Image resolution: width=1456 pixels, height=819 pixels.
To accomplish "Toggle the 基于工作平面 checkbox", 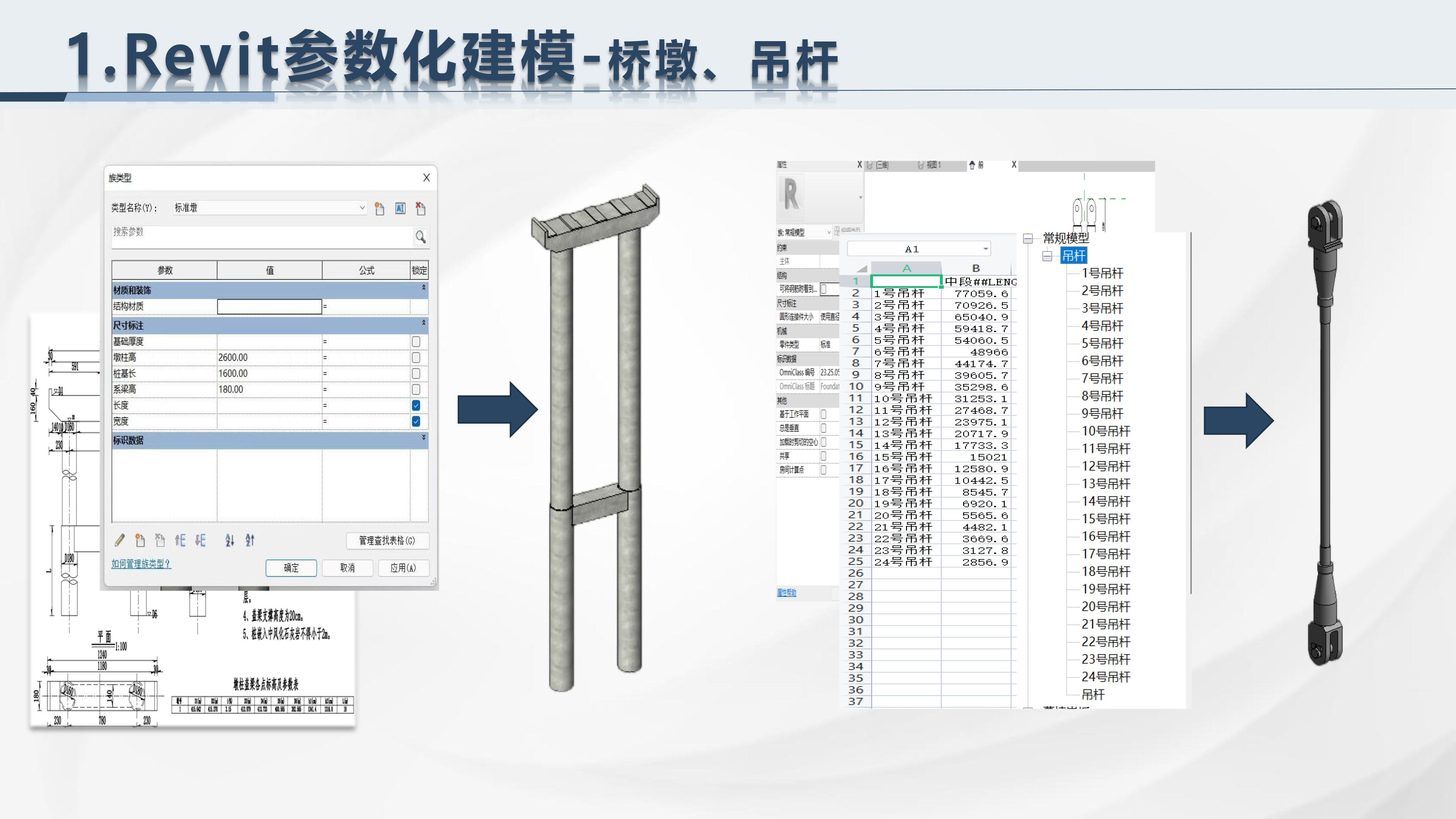I will click(x=823, y=414).
